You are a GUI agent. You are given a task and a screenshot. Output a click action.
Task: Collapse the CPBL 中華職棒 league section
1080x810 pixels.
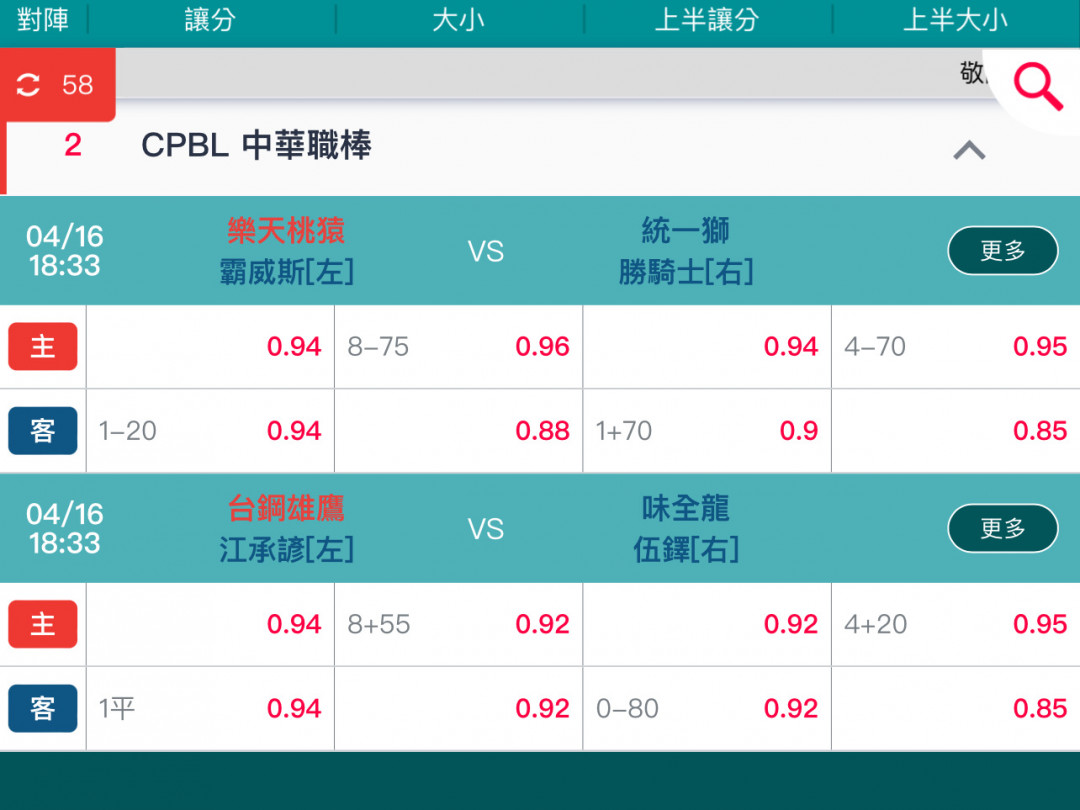pyautogui.click(x=968, y=149)
